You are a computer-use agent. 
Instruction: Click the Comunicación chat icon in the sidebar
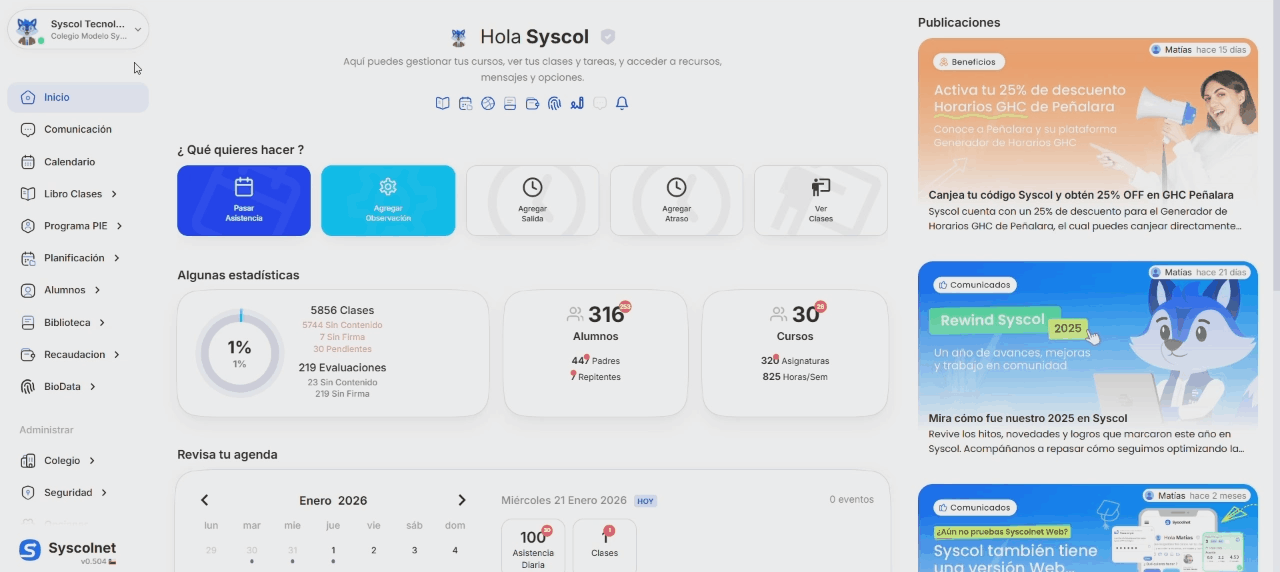(28, 130)
